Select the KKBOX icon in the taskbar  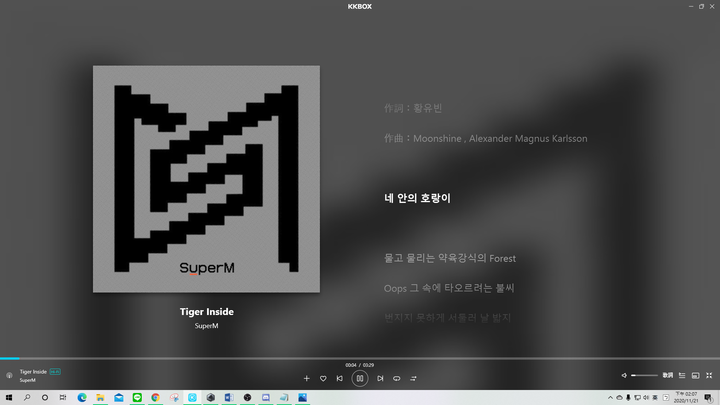coord(192,398)
